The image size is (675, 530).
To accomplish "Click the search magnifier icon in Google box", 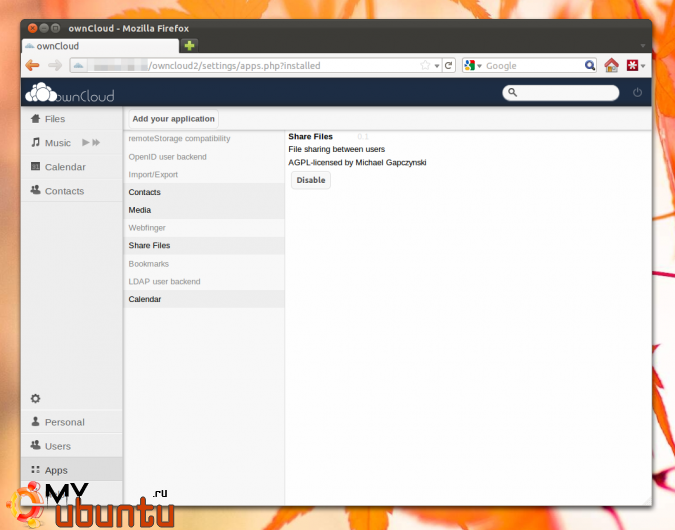I will [589, 65].
